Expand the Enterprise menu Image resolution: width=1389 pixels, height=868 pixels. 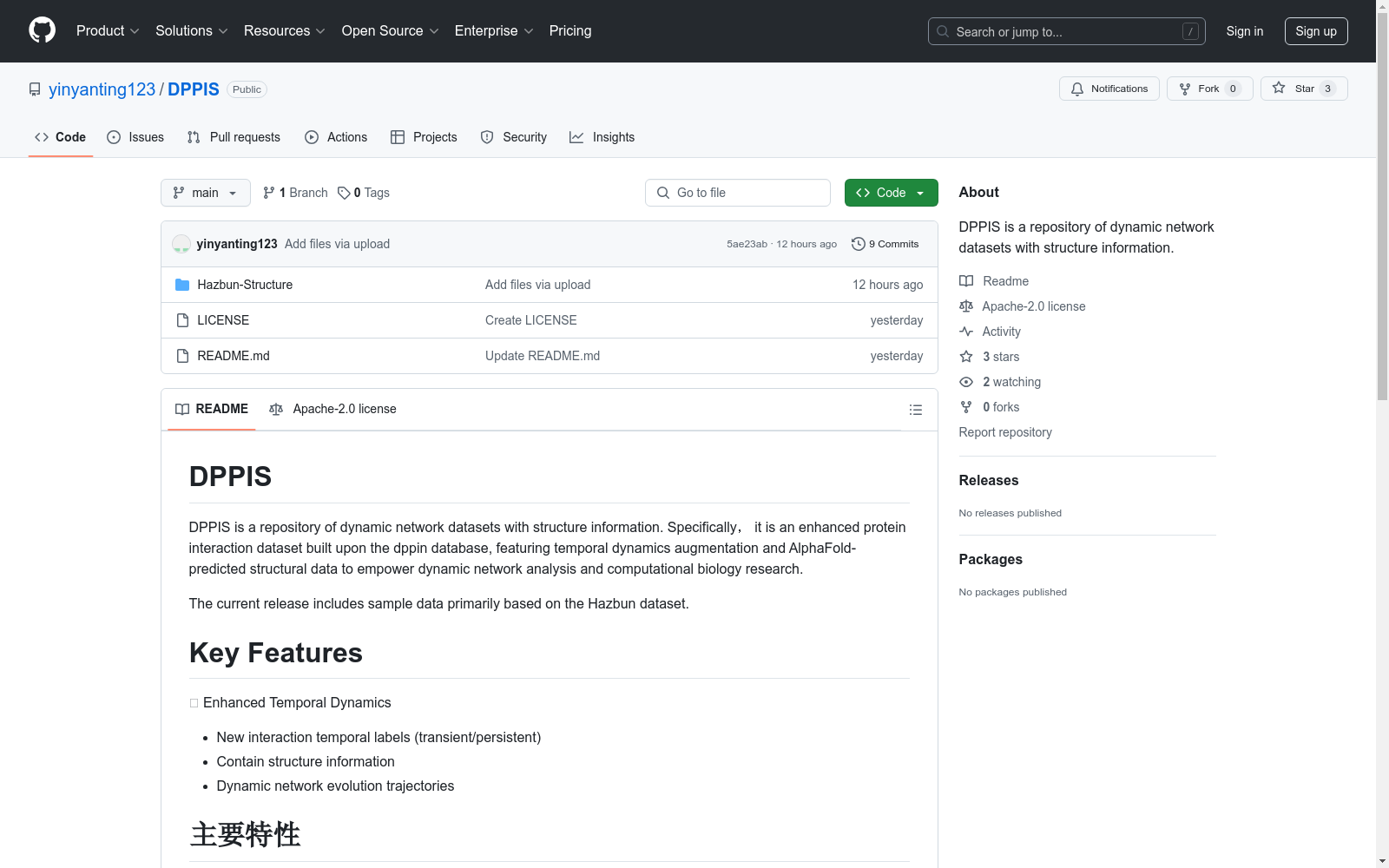point(493,30)
